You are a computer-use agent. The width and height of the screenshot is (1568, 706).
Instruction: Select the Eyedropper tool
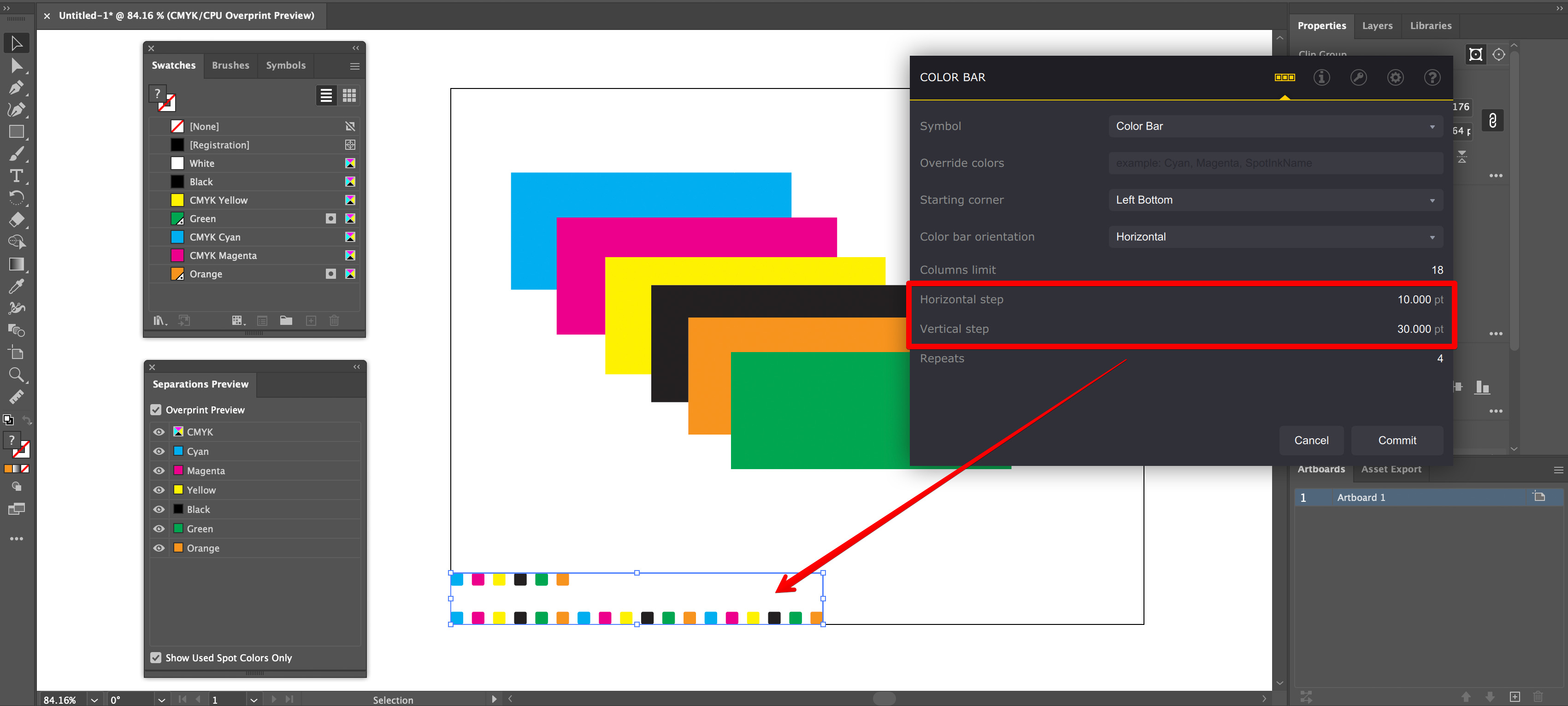click(17, 286)
